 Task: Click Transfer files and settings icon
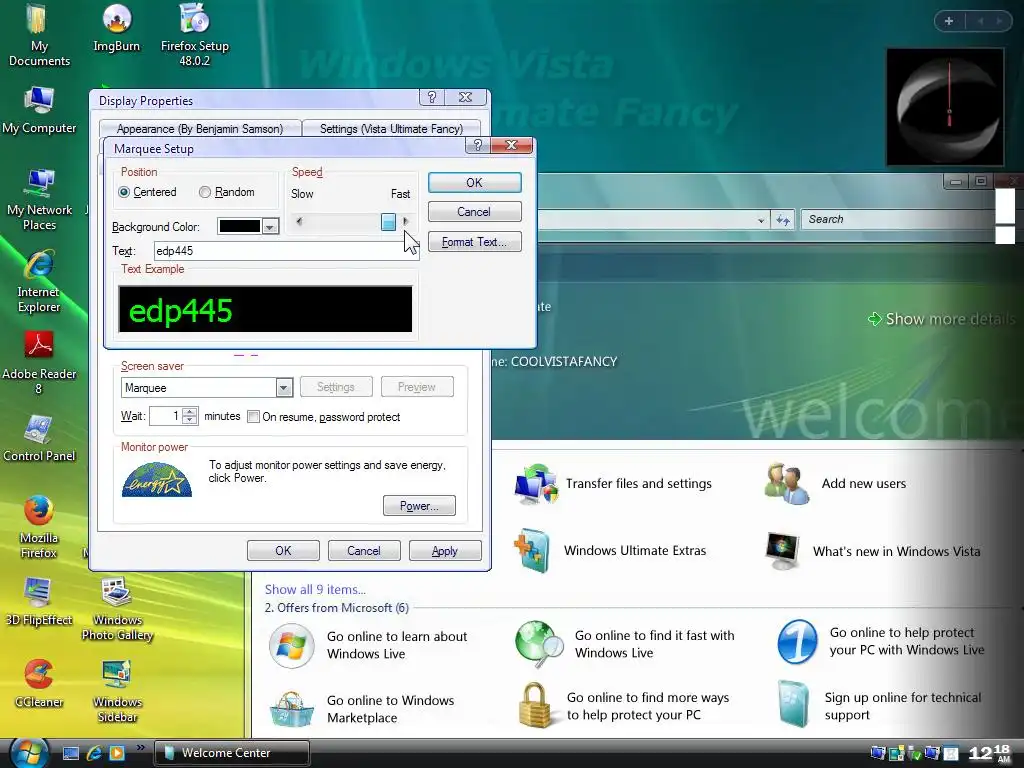point(537,484)
